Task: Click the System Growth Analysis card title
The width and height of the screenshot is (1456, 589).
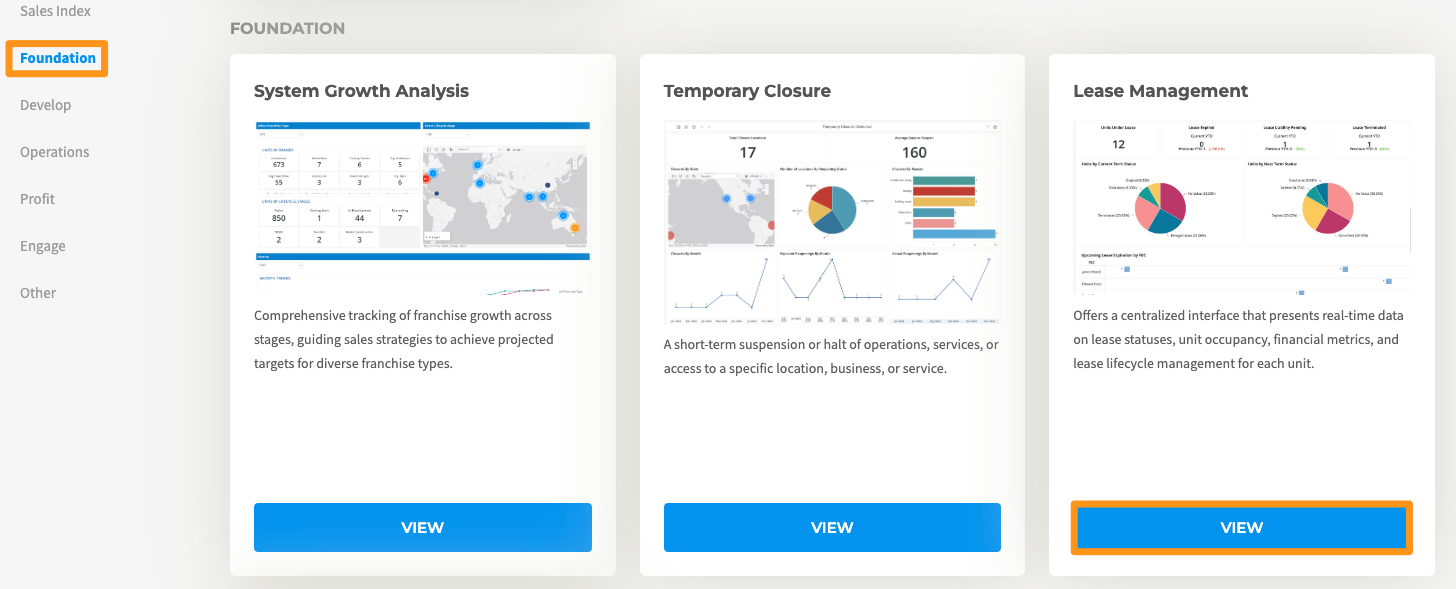Action: tap(361, 91)
